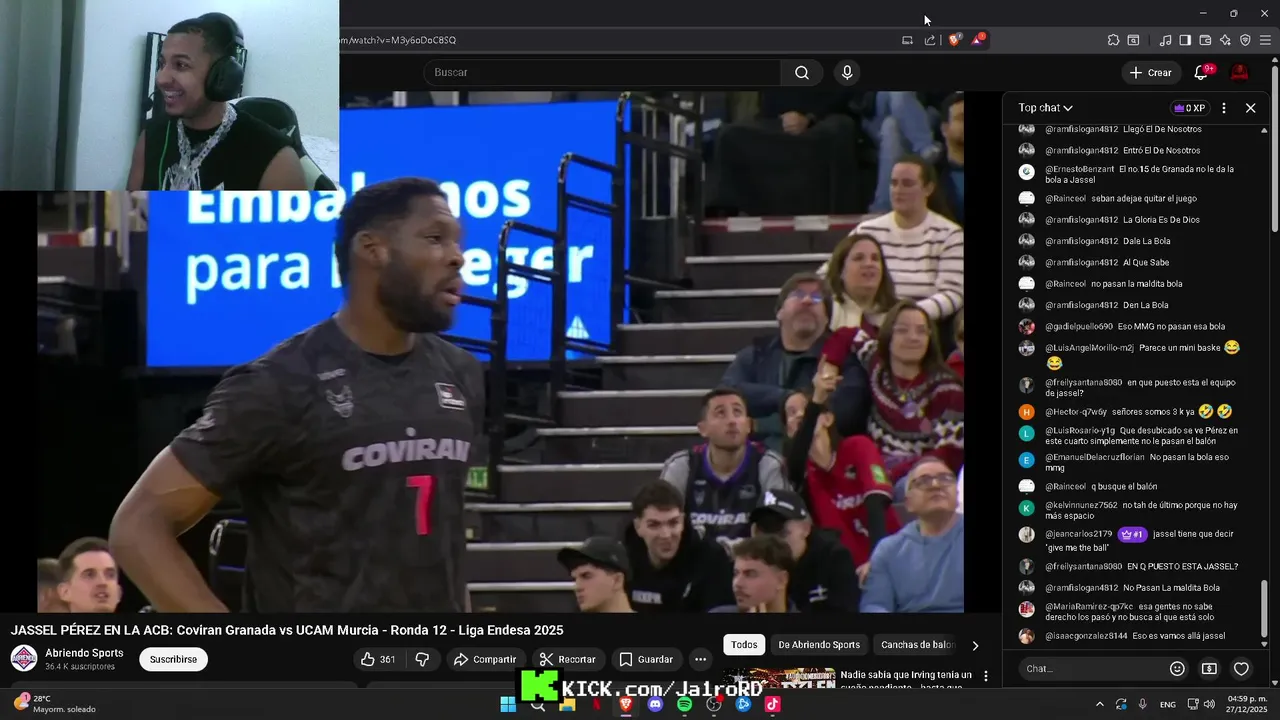Open Brave VPN shield icon
This screenshot has width=1280, height=720.
pyautogui.click(x=1245, y=40)
